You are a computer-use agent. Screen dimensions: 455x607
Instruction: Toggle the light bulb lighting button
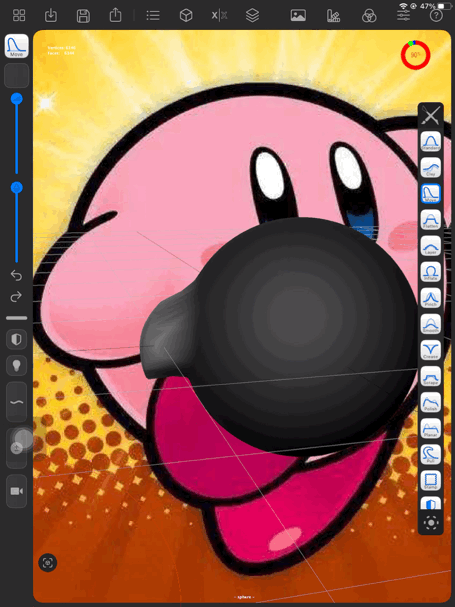click(16, 365)
